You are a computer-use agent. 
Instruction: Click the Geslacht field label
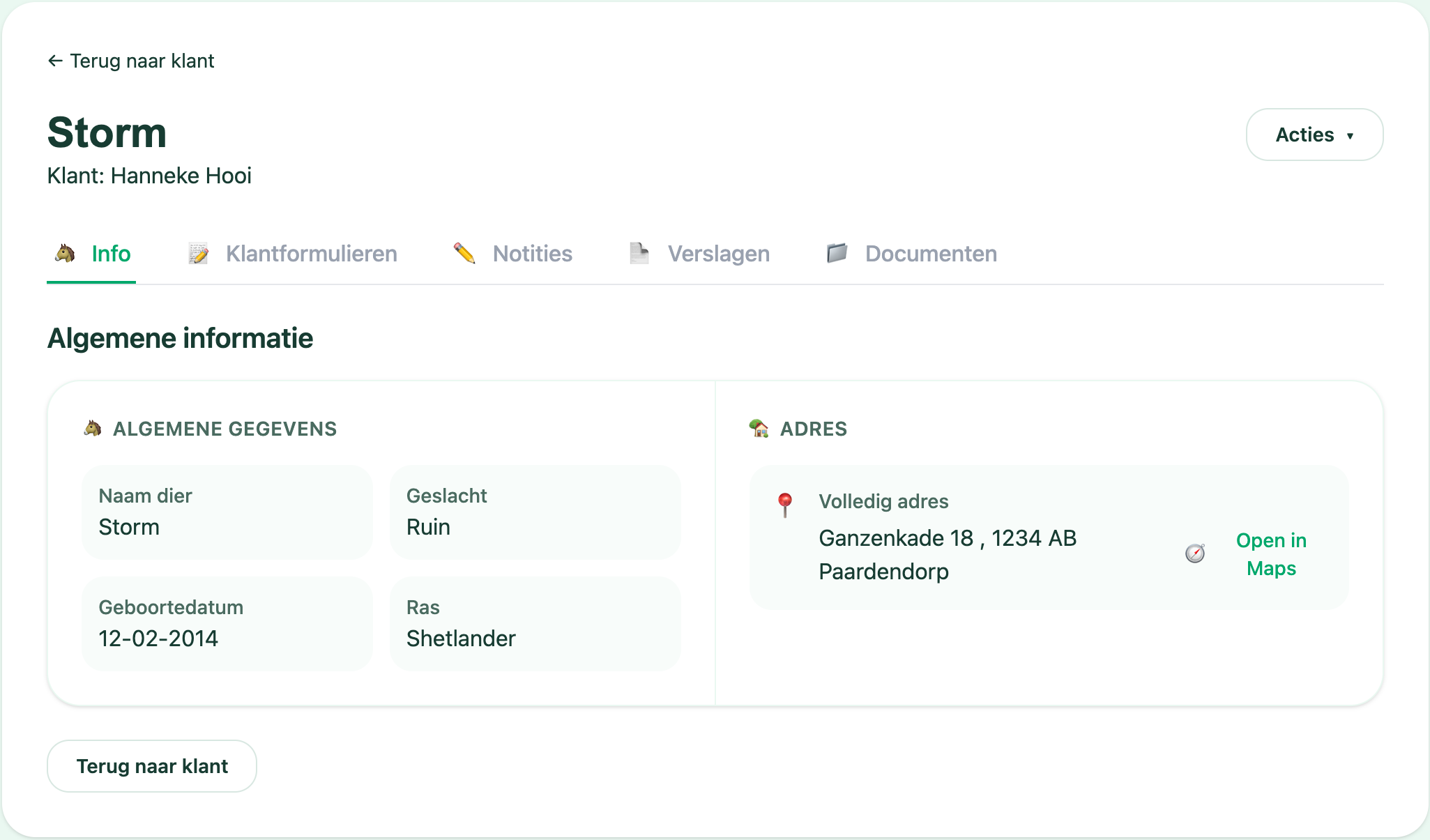(446, 496)
